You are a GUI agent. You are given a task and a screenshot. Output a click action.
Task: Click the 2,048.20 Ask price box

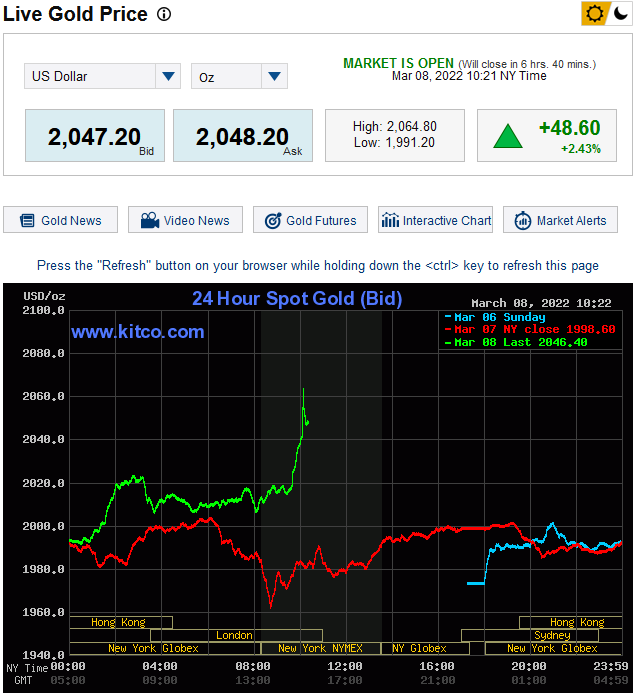243,136
